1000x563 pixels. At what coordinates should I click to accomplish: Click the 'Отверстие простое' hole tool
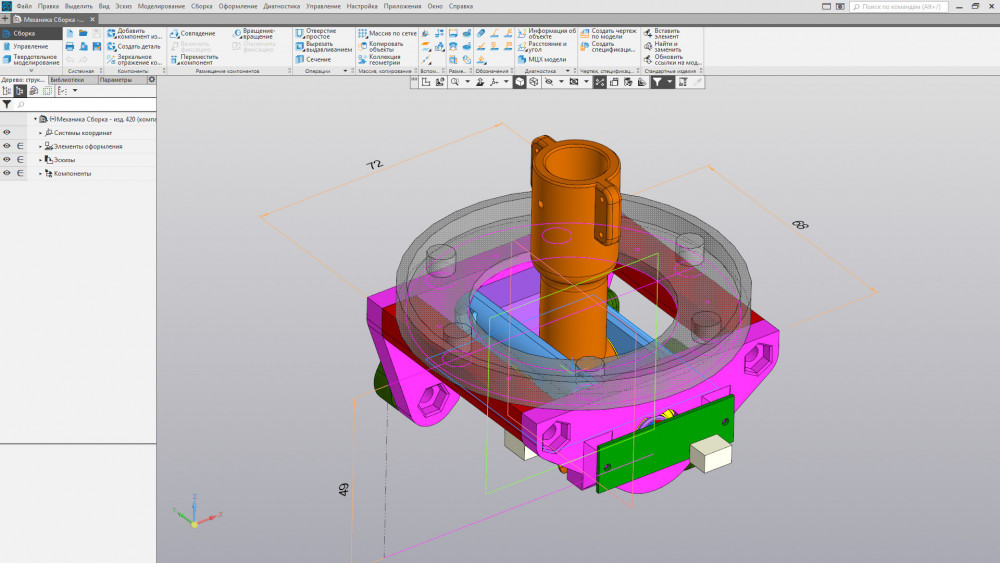point(300,33)
